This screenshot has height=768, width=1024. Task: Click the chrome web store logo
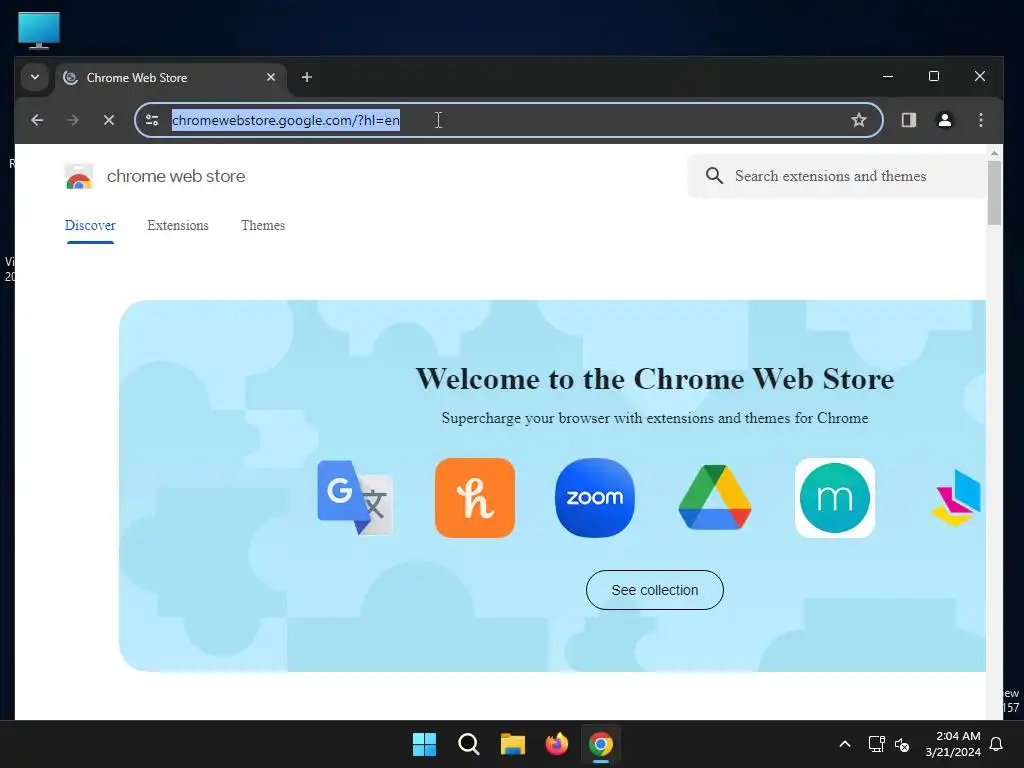(x=79, y=176)
